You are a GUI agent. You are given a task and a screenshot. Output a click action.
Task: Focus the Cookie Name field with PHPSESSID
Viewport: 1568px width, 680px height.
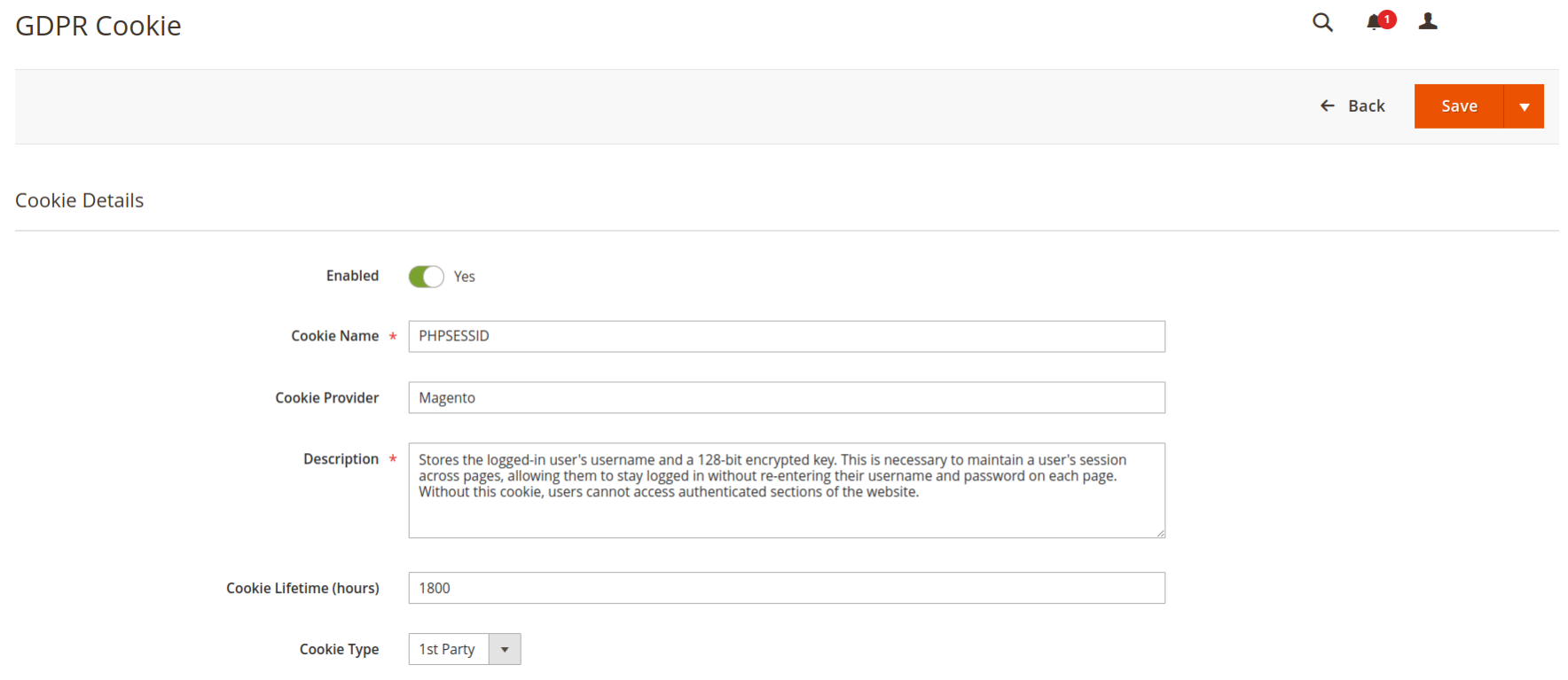pyautogui.click(x=786, y=336)
